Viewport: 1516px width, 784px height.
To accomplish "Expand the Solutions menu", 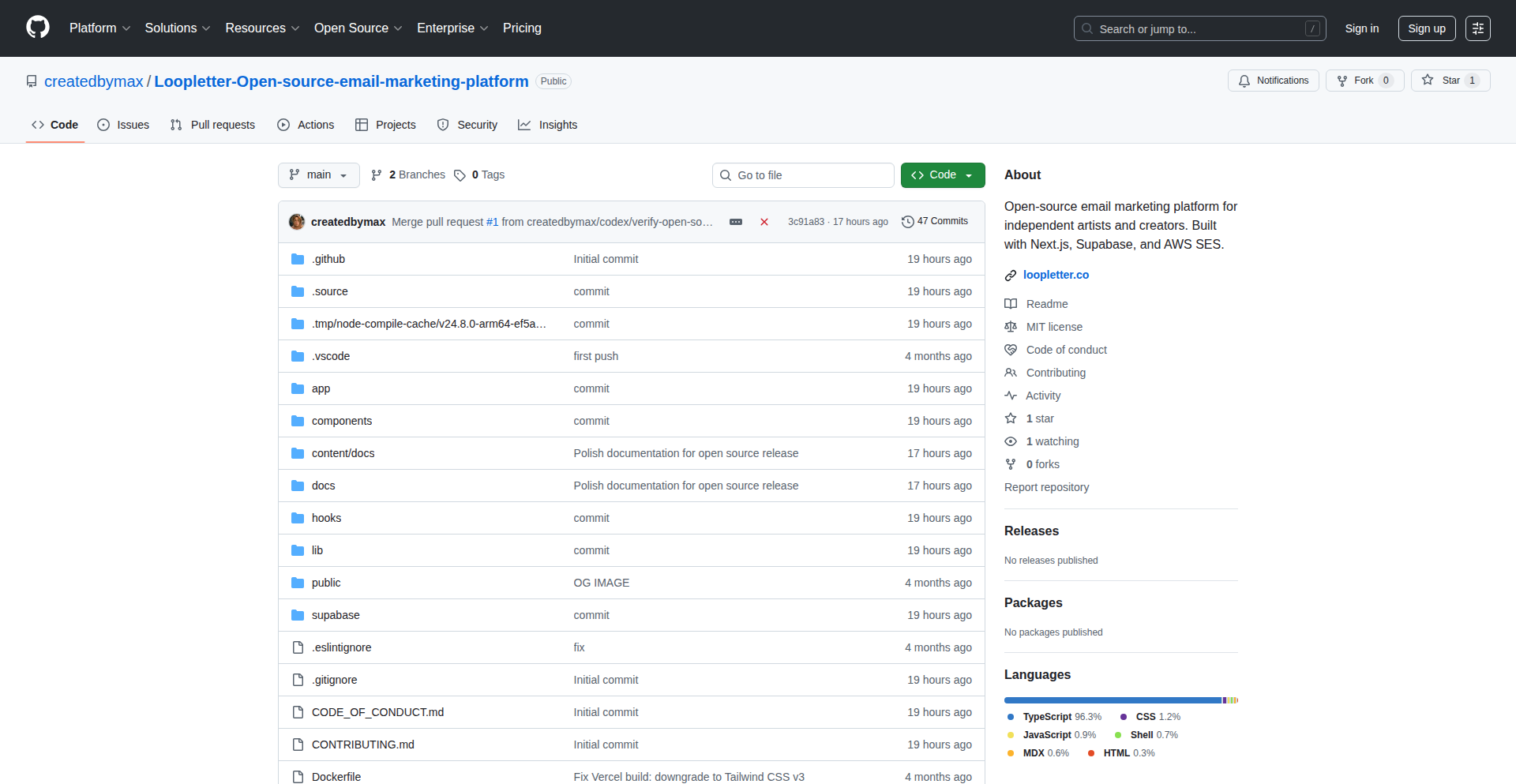I will tap(178, 28).
